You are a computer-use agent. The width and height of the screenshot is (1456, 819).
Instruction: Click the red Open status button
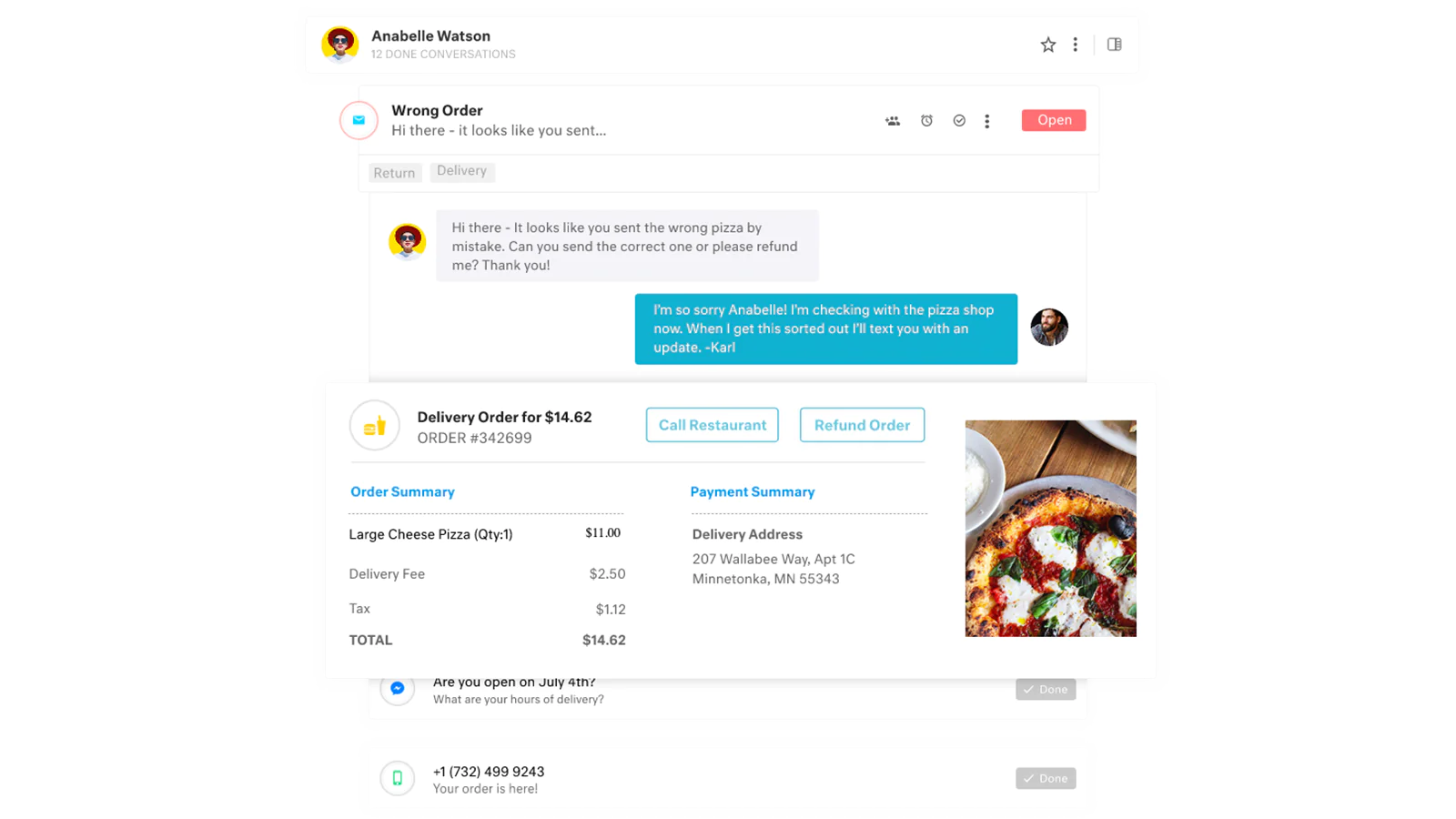click(x=1054, y=120)
